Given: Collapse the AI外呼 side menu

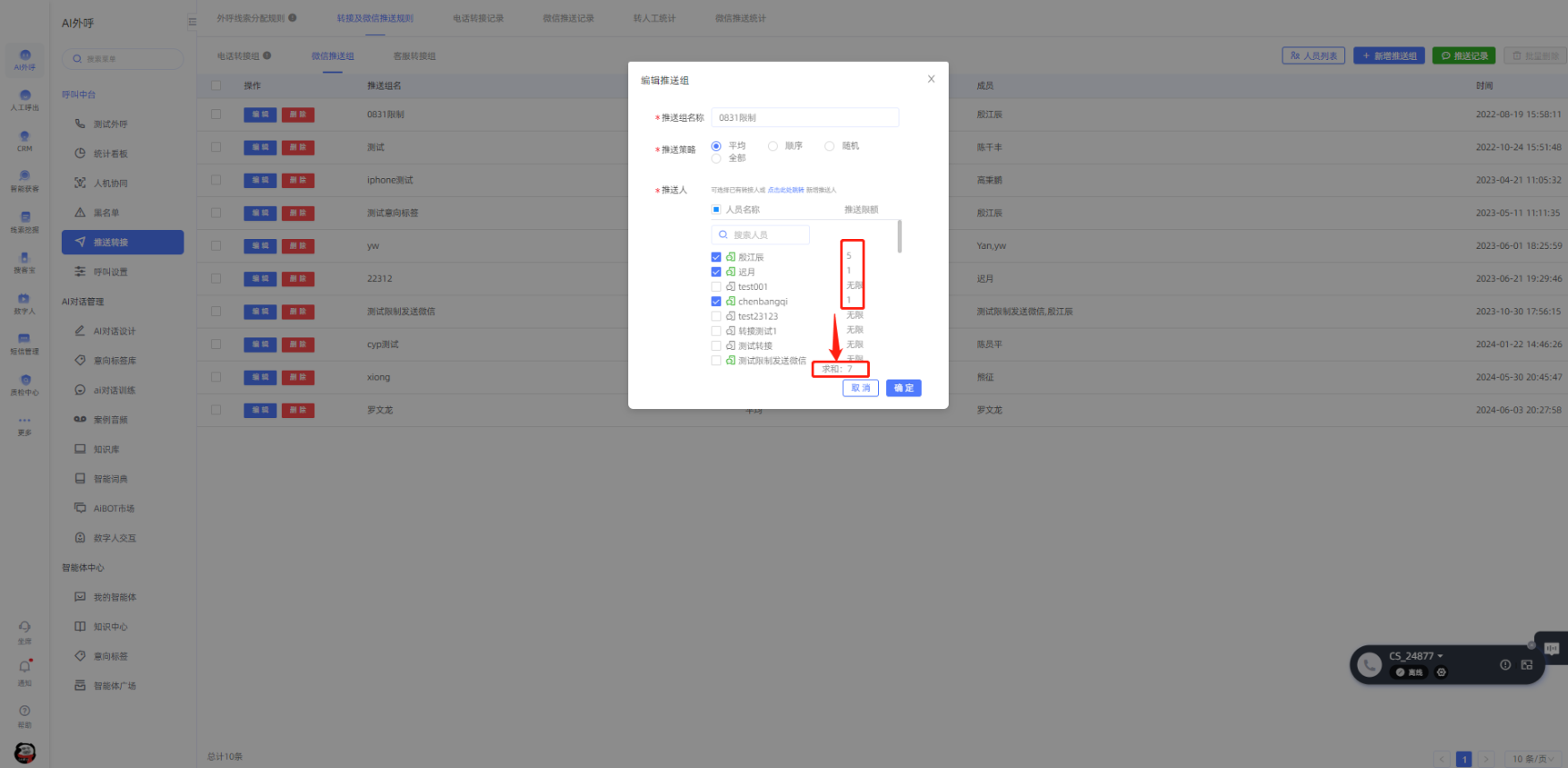Looking at the screenshot, I should [x=192, y=22].
